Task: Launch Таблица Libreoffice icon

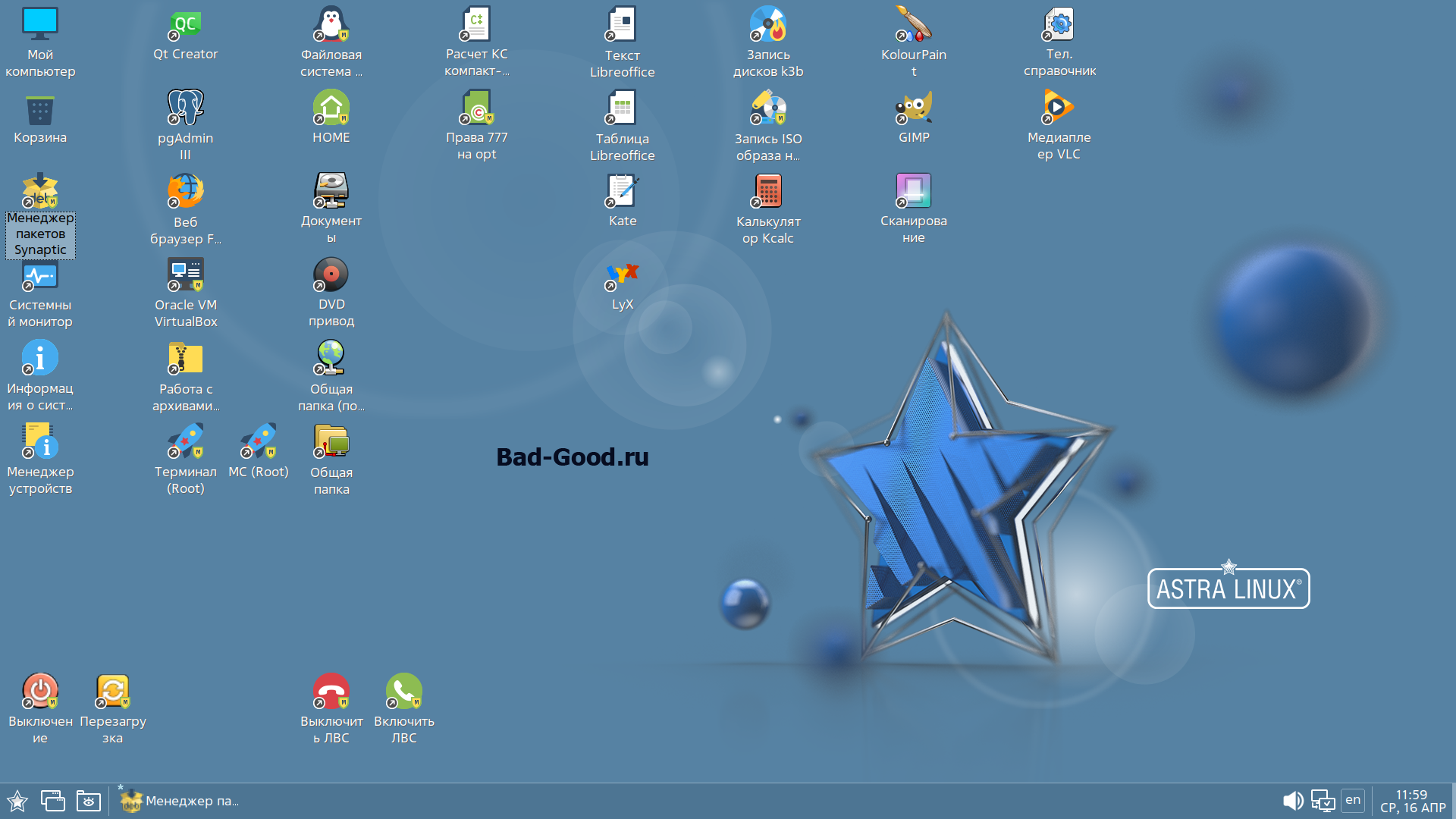Action: pyautogui.click(x=623, y=108)
